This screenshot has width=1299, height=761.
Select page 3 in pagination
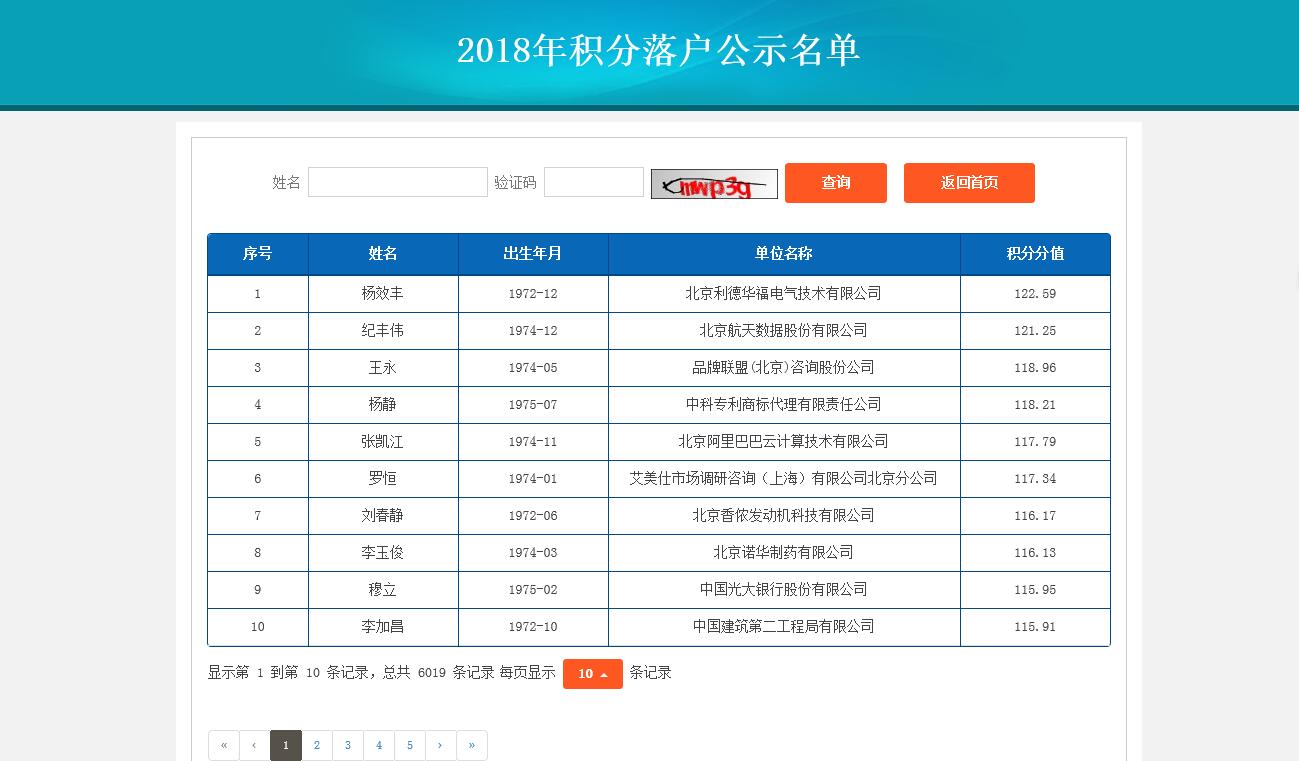point(347,745)
